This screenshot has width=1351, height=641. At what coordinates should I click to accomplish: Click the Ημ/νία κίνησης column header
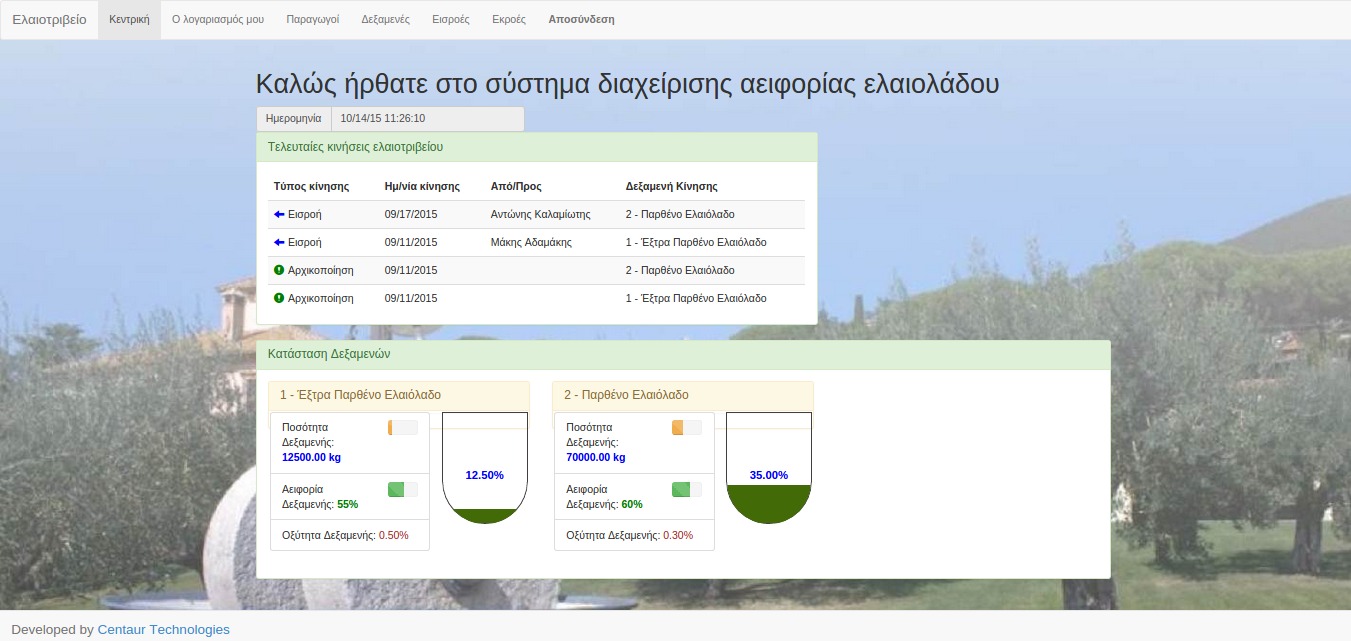coord(421,186)
